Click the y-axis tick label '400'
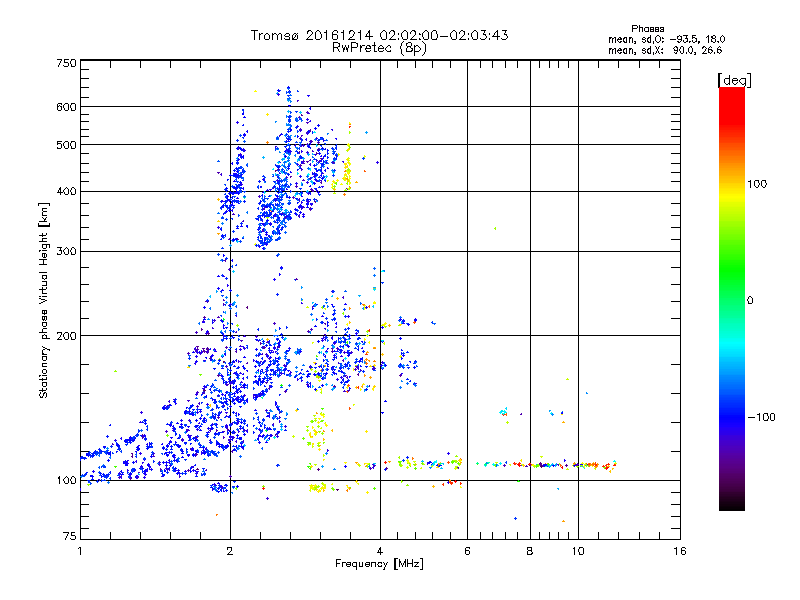 (67, 192)
